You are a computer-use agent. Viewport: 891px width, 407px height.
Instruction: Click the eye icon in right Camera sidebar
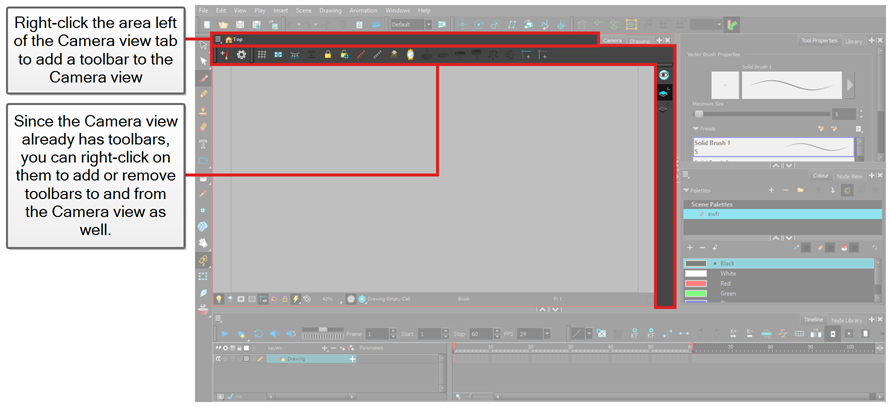(662, 75)
